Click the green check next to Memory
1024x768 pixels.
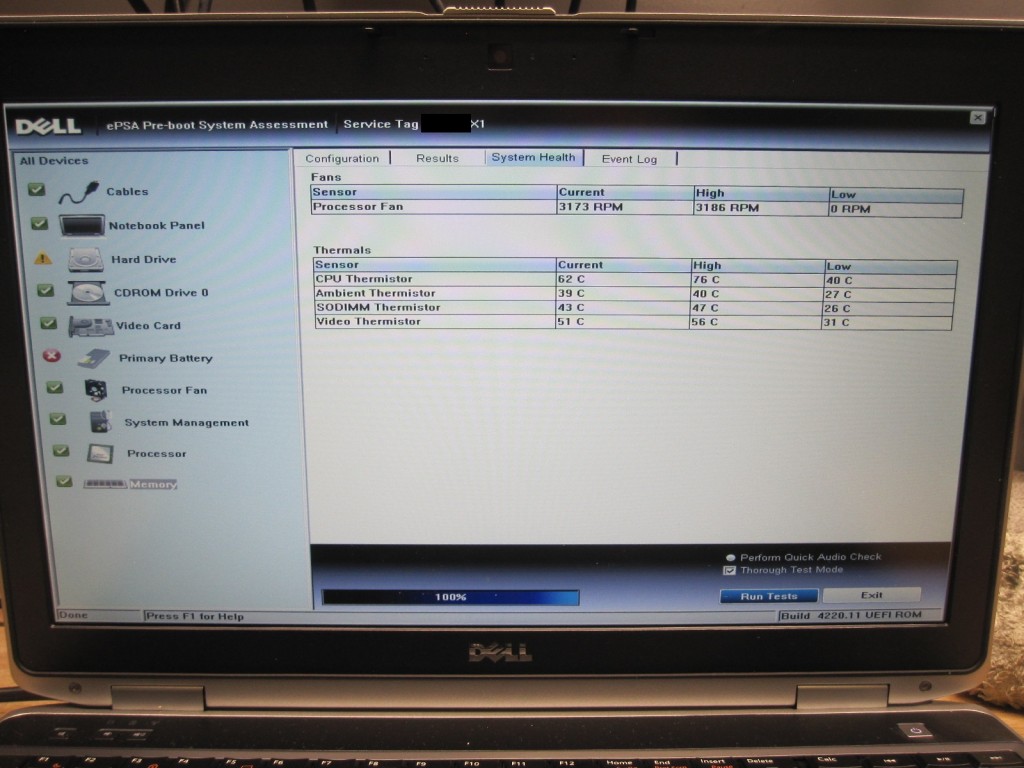click(64, 481)
